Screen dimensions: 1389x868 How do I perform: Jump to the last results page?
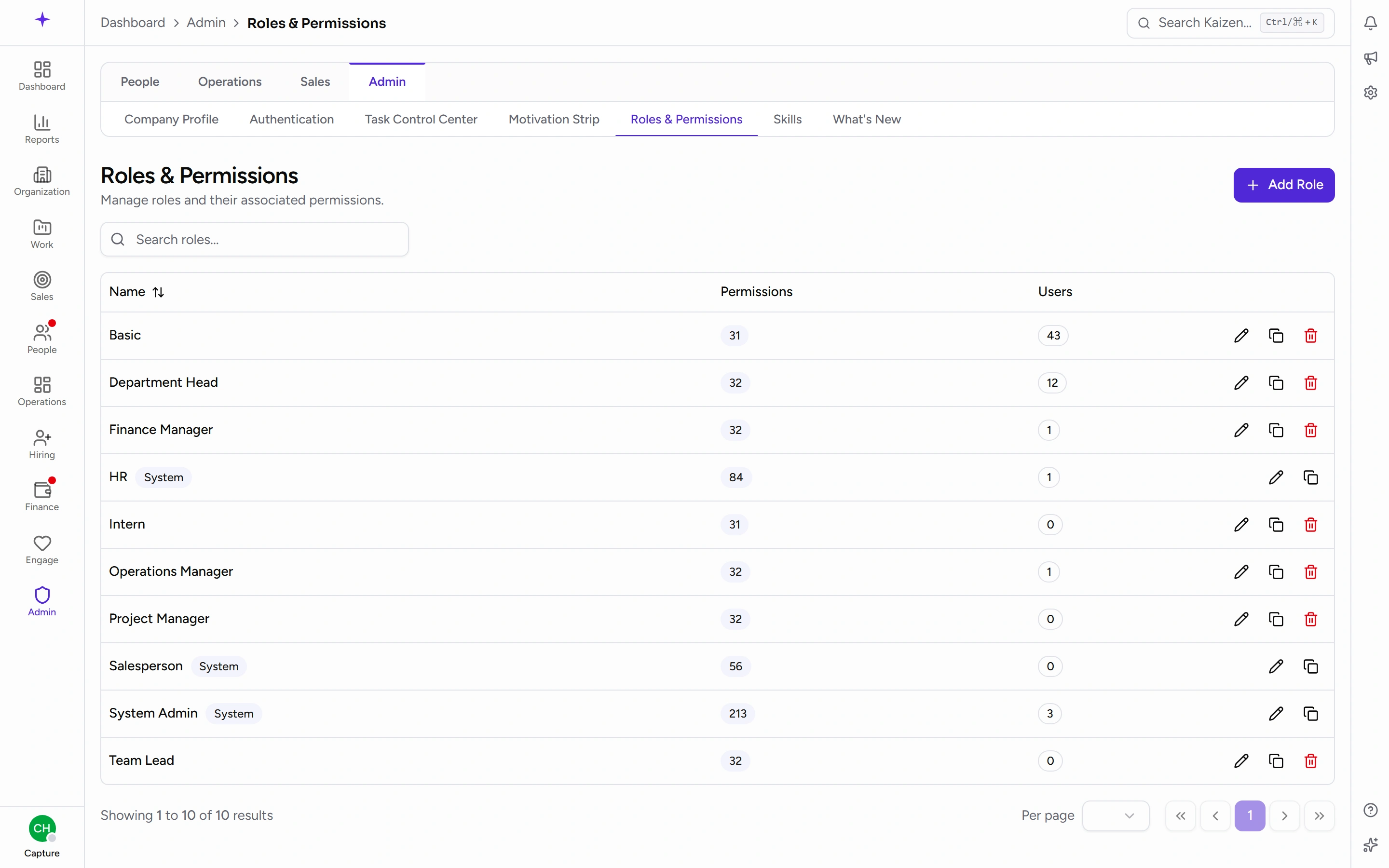tap(1319, 815)
